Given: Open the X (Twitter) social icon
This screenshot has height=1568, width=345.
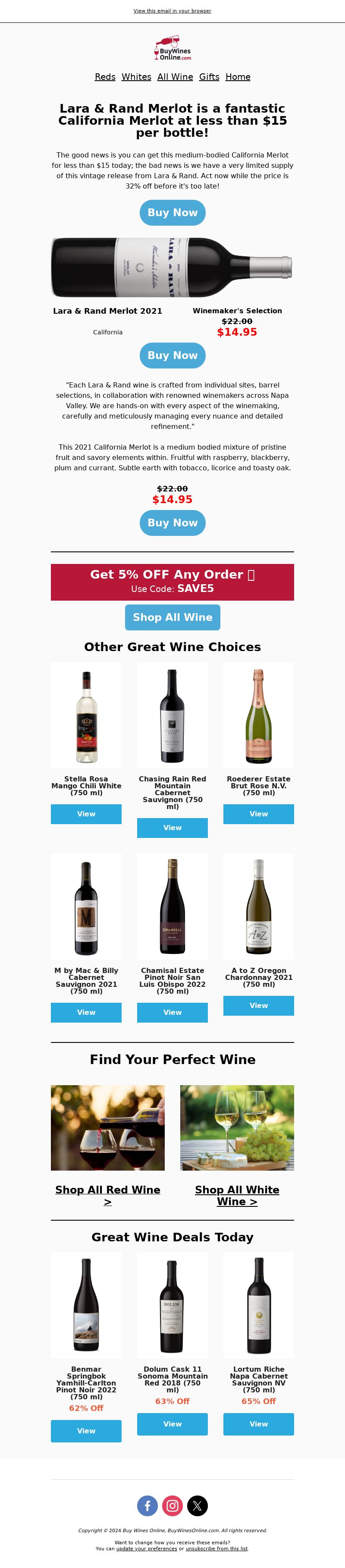Looking at the screenshot, I should (197, 1505).
